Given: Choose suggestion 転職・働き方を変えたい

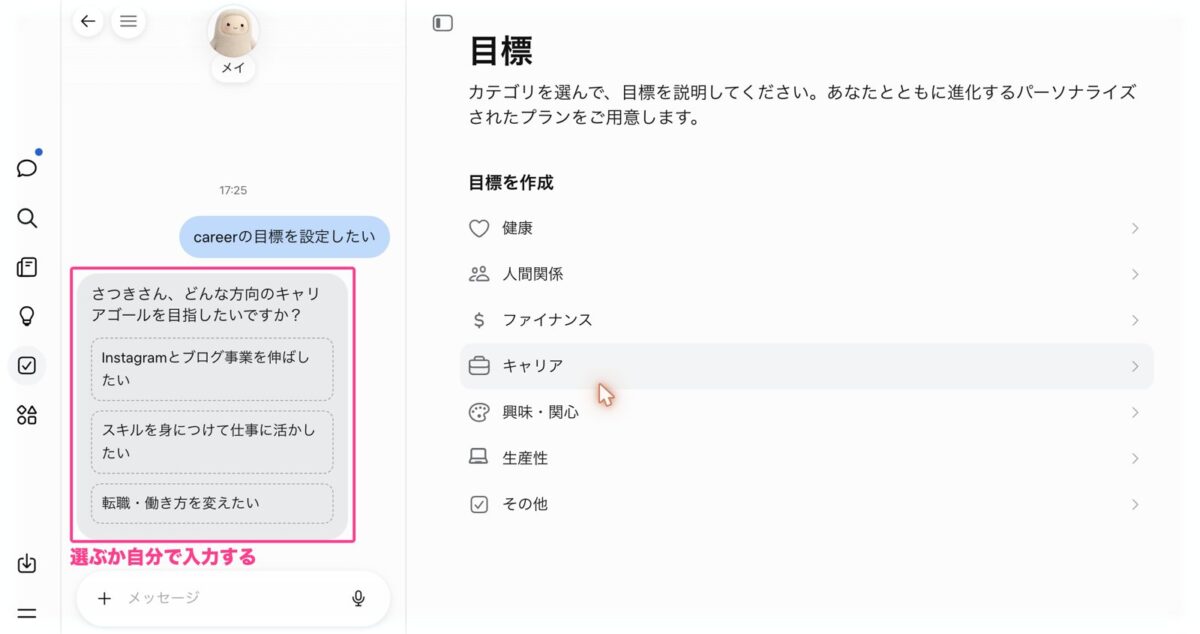Looking at the screenshot, I should point(212,503).
